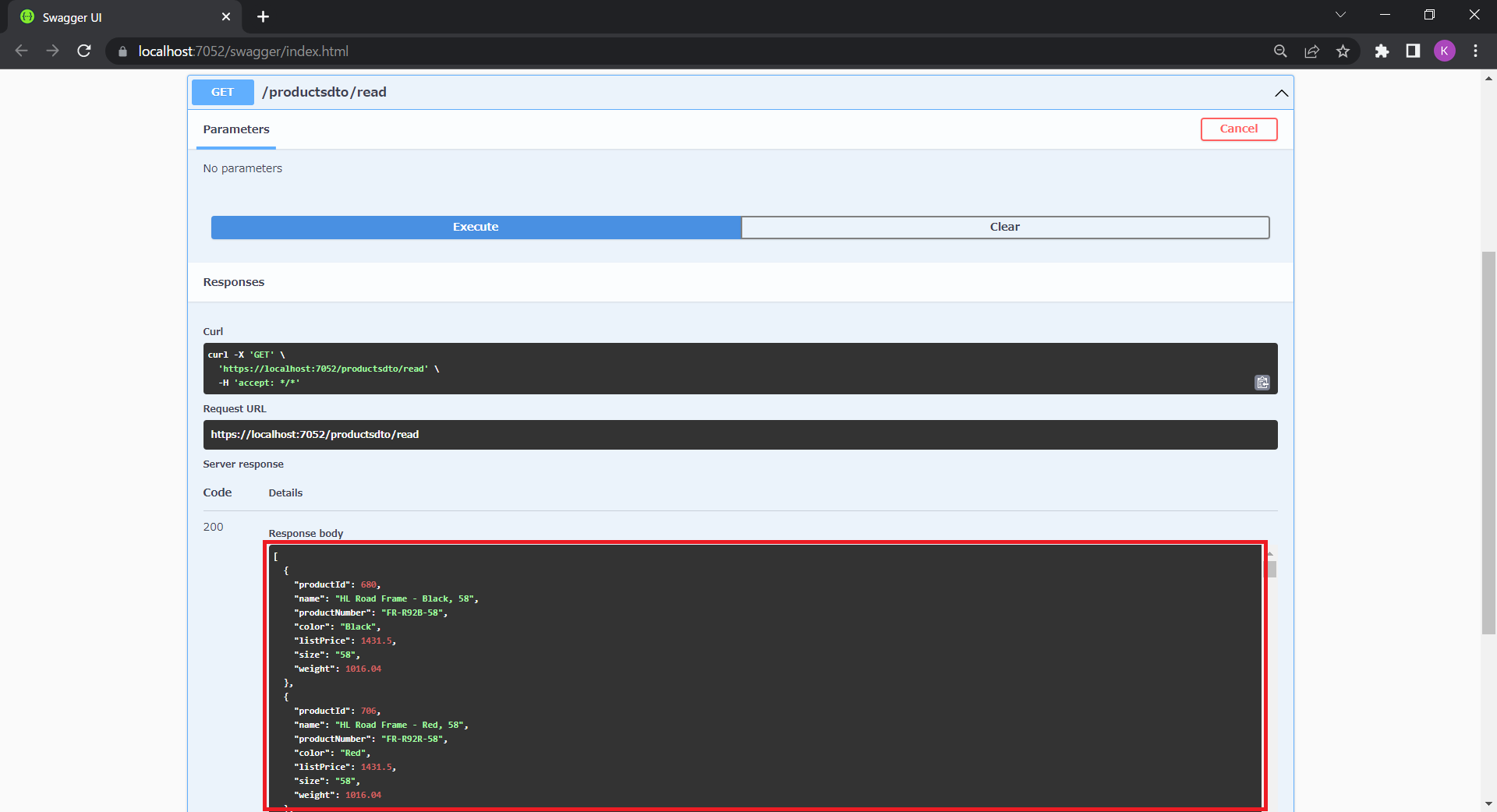Toggle the browser side panel
The height and width of the screenshot is (812, 1497).
[1413, 51]
